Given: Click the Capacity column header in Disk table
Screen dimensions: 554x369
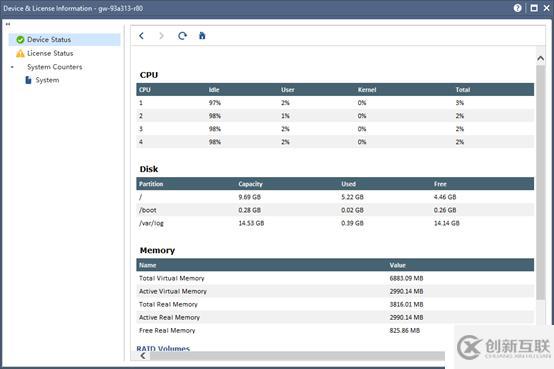Looking at the screenshot, I should (251, 184).
